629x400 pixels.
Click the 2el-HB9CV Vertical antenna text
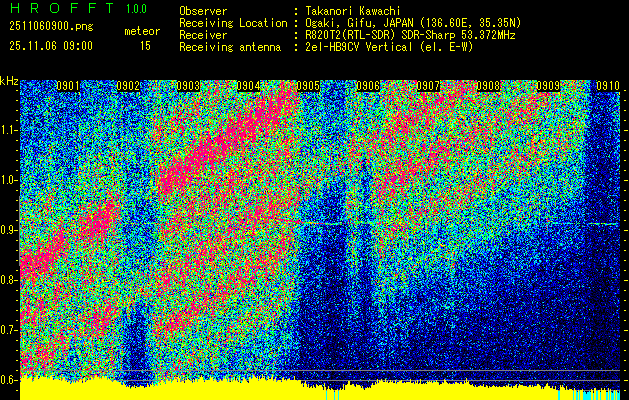[389, 47]
